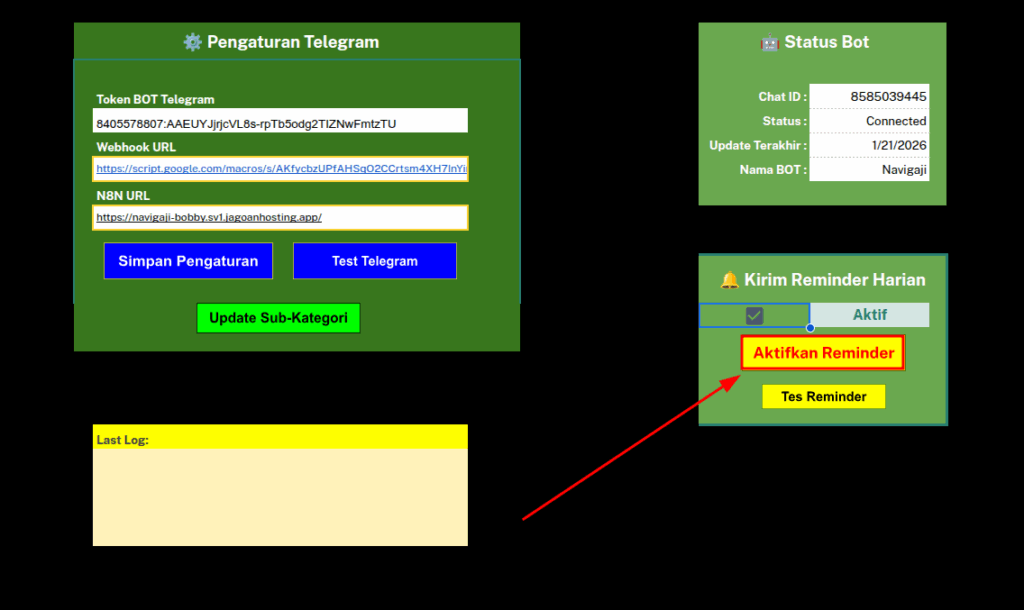The height and width of the screenshot is (610, 1024).
Task: Select the Chat ID value cell
Action: pyautogui.click(x=869, y=97)
